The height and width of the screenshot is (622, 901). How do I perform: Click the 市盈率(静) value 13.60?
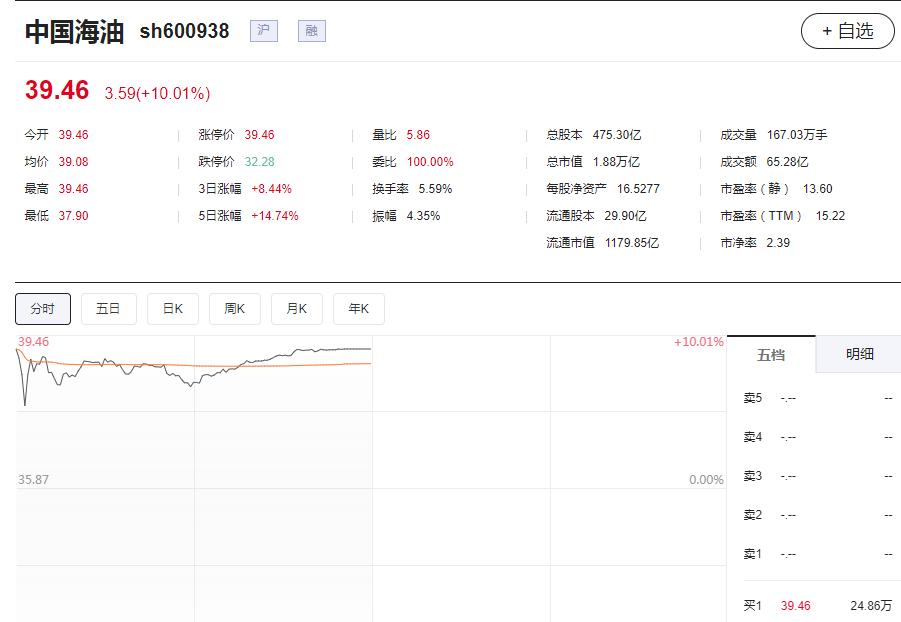(818, 189)
